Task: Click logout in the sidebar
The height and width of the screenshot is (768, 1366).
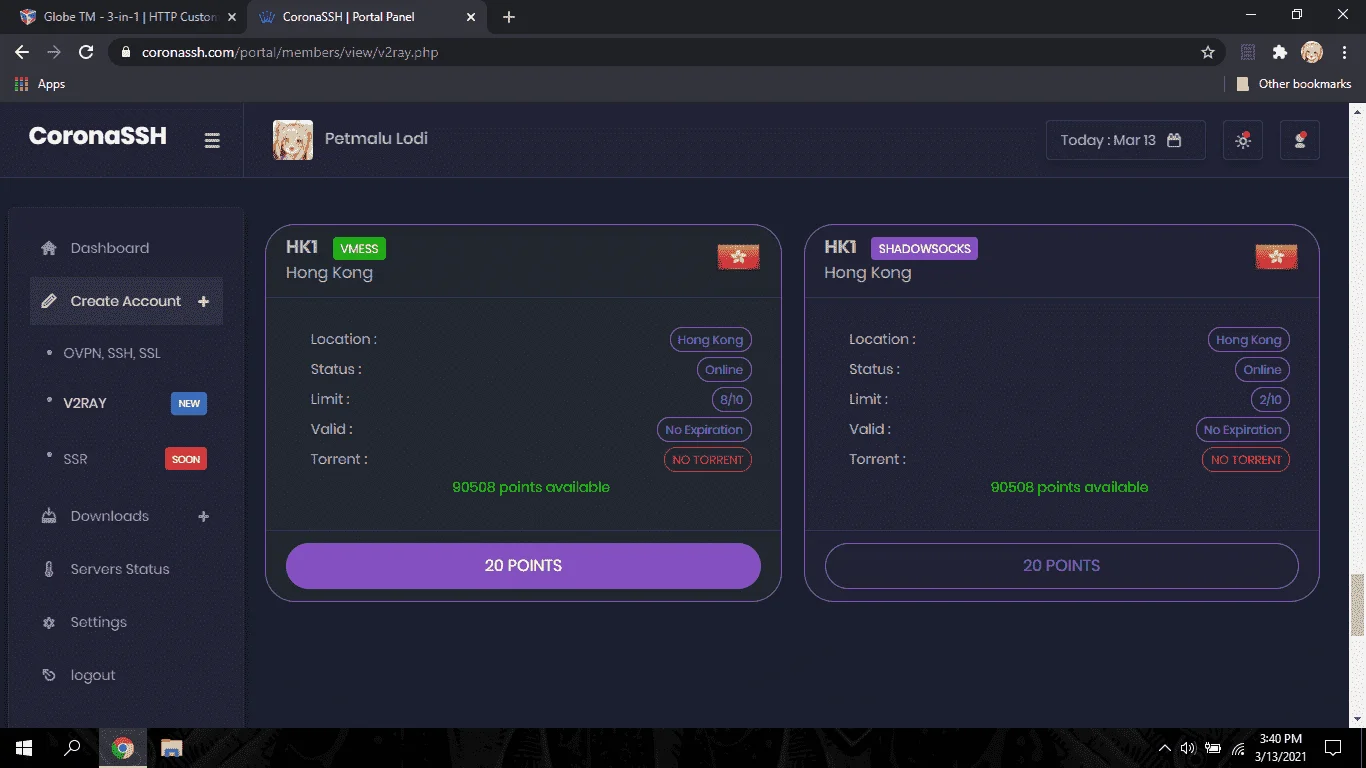Action: click(x=93, y=675)
